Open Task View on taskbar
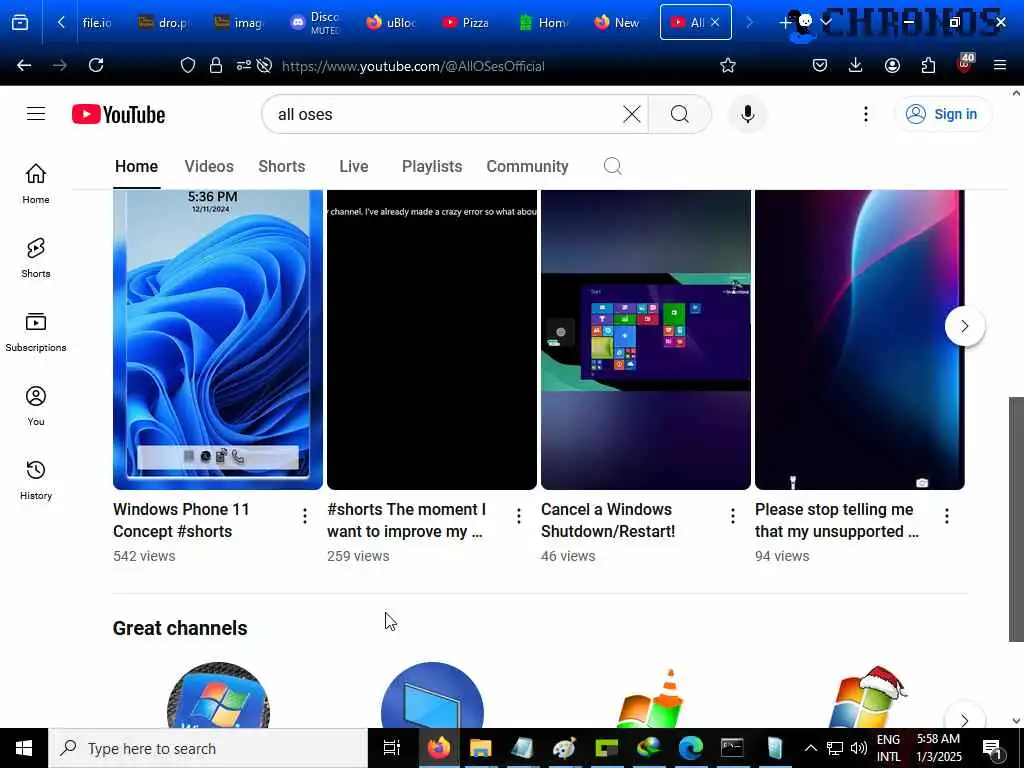The image size is (1024, 768). pos(392,748)
